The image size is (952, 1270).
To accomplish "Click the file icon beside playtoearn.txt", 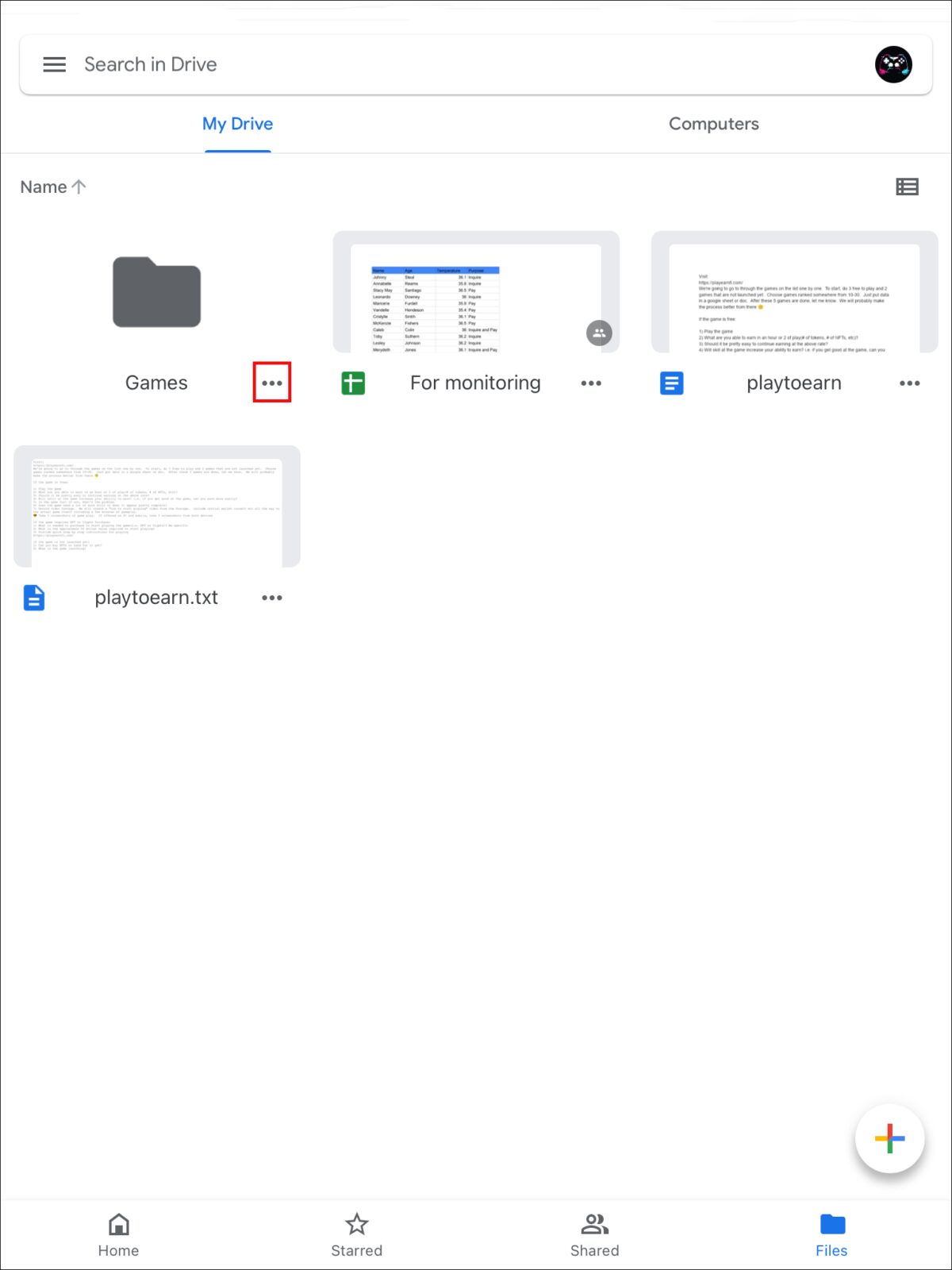I will (x=34, y=598).
